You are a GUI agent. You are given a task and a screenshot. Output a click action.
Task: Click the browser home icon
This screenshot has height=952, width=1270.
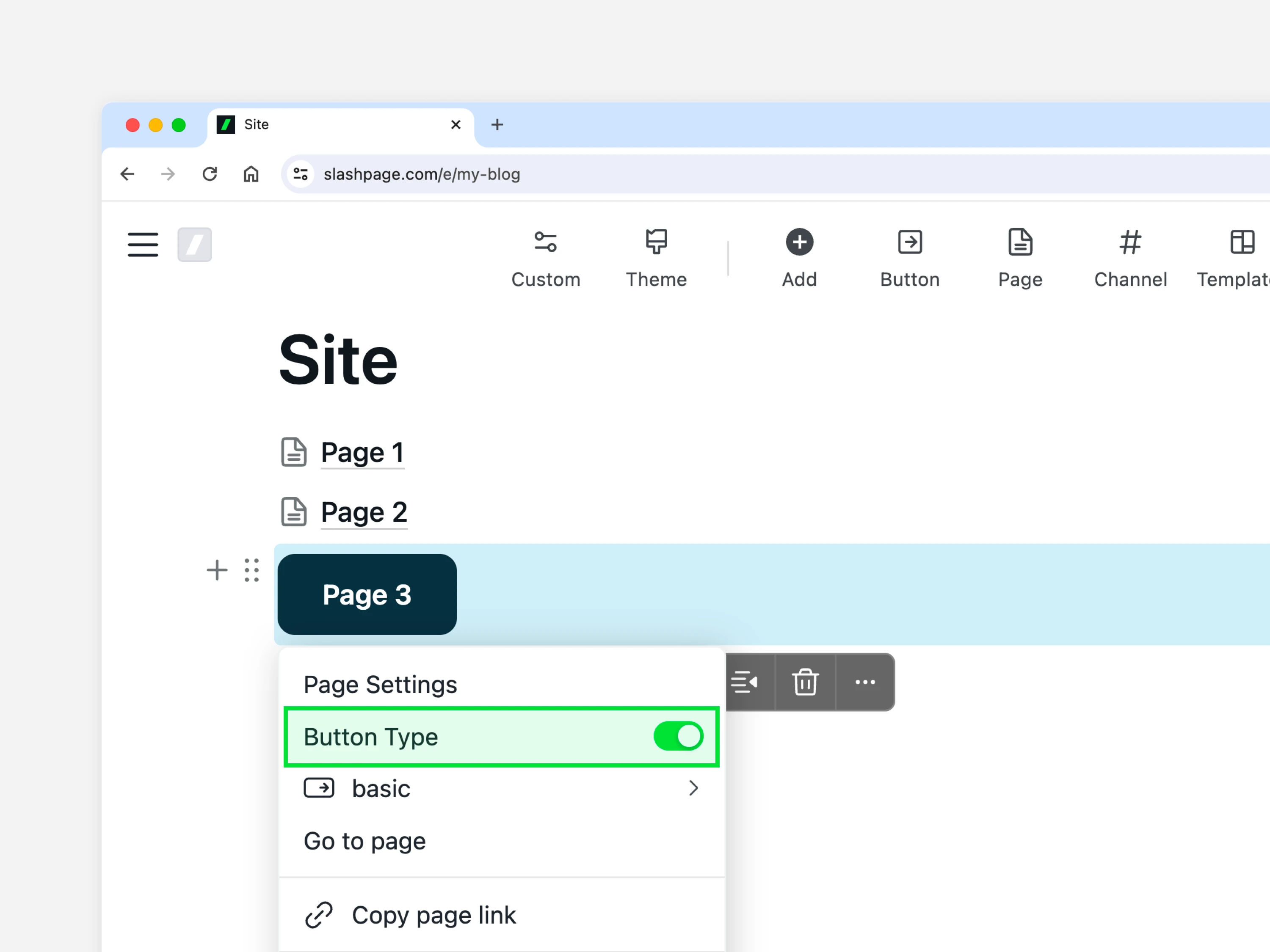pyautogui.click(x=251, y=174)
